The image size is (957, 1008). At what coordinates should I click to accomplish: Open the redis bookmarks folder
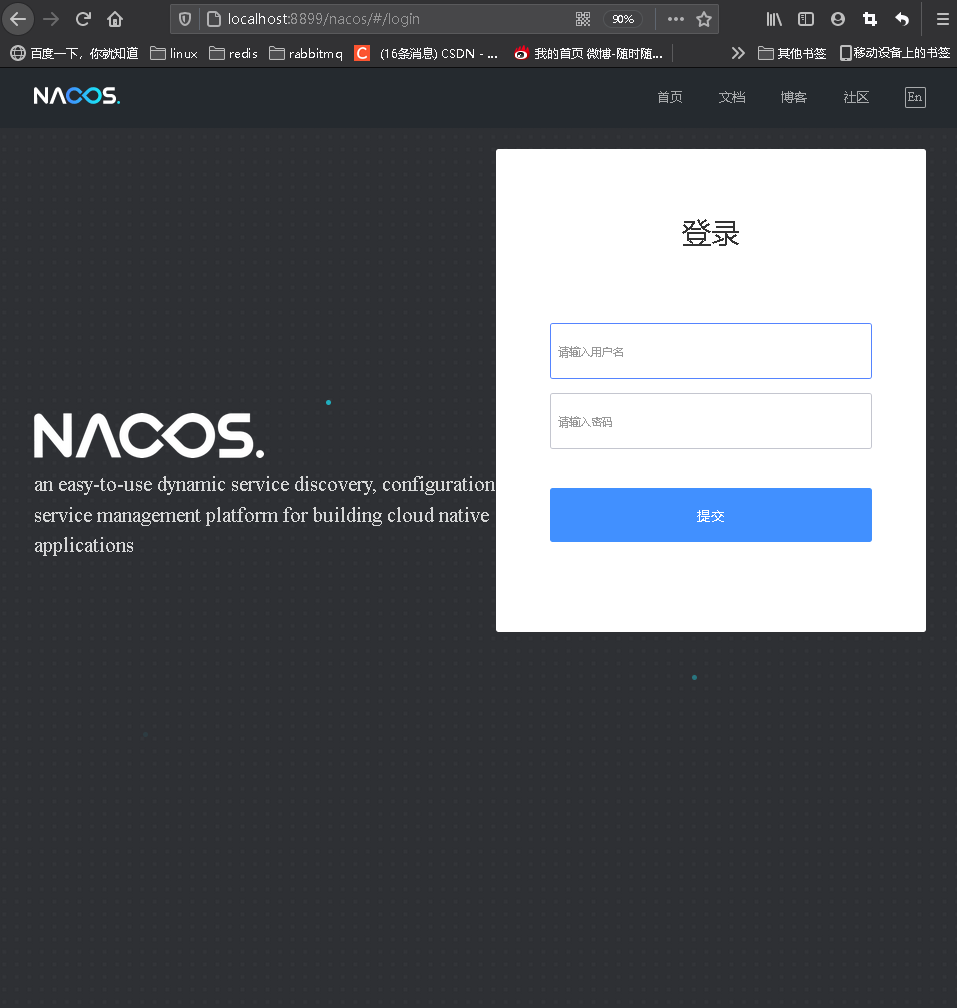pyautogui.click(x=233, y=53)
